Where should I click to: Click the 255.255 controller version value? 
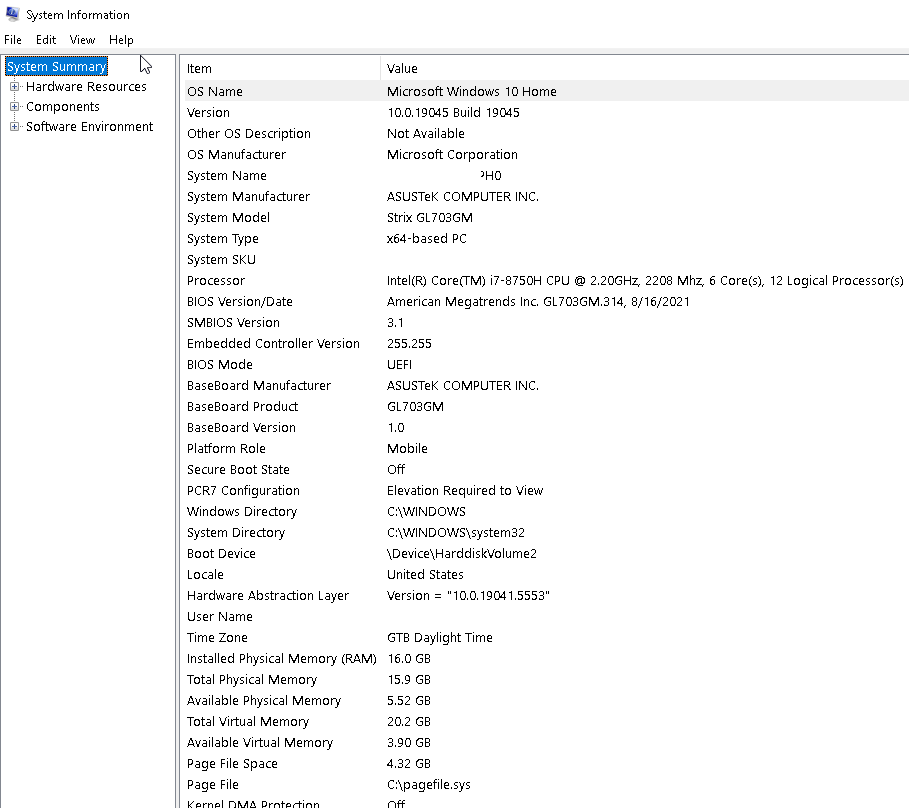point(409,344)
